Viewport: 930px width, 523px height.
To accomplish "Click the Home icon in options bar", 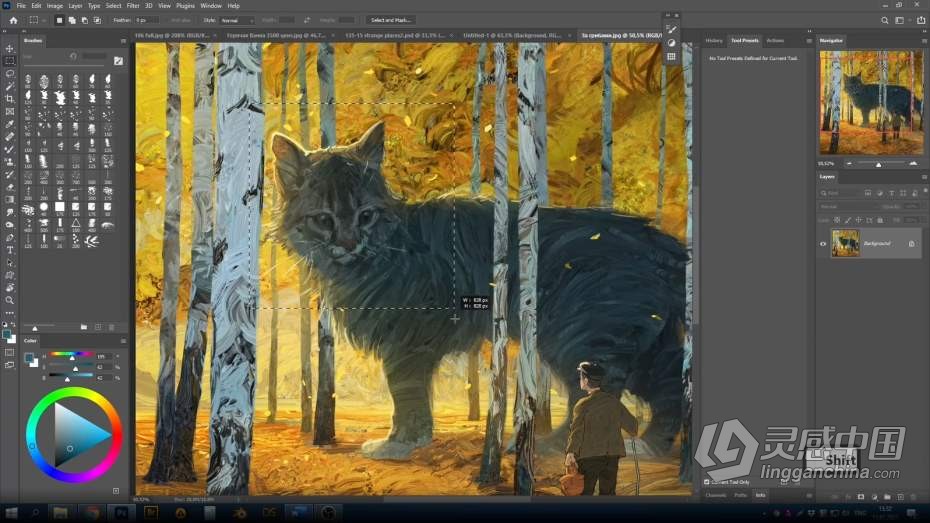I will (x=13, y=20).
